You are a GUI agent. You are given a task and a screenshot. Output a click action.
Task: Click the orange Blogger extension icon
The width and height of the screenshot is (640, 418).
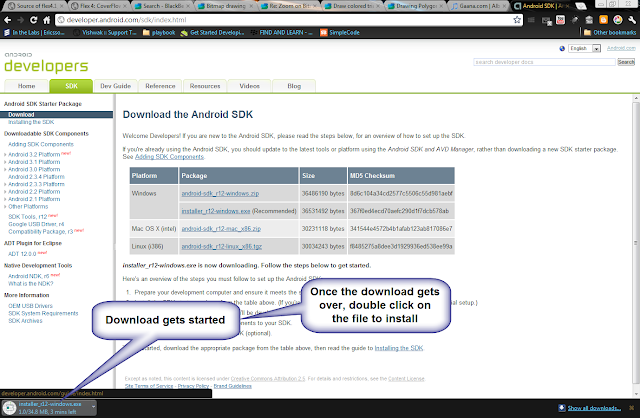point(603,20)
